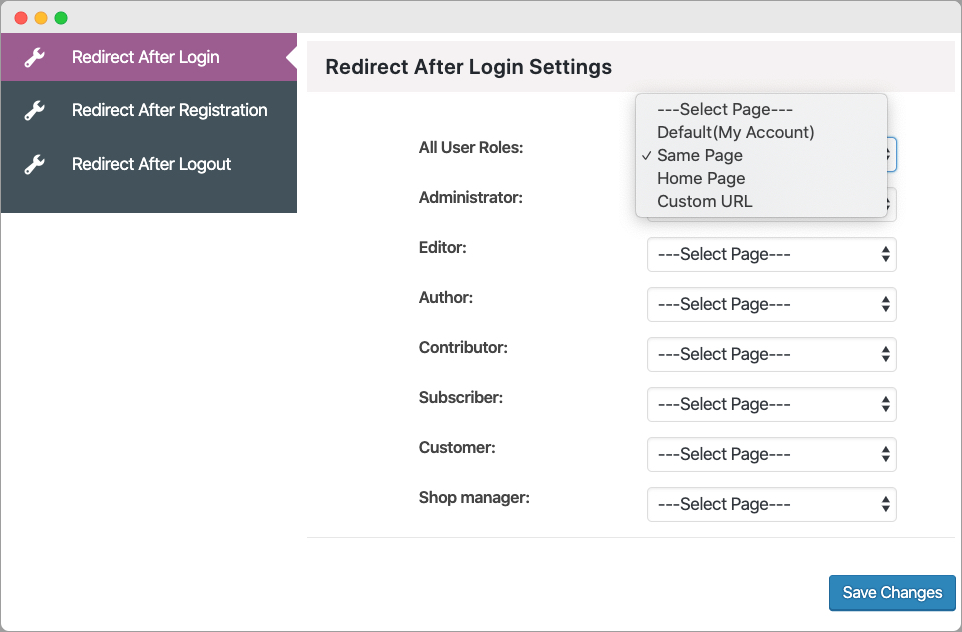Select Custom URL in the dropdown list

click(x=704, y=201)
